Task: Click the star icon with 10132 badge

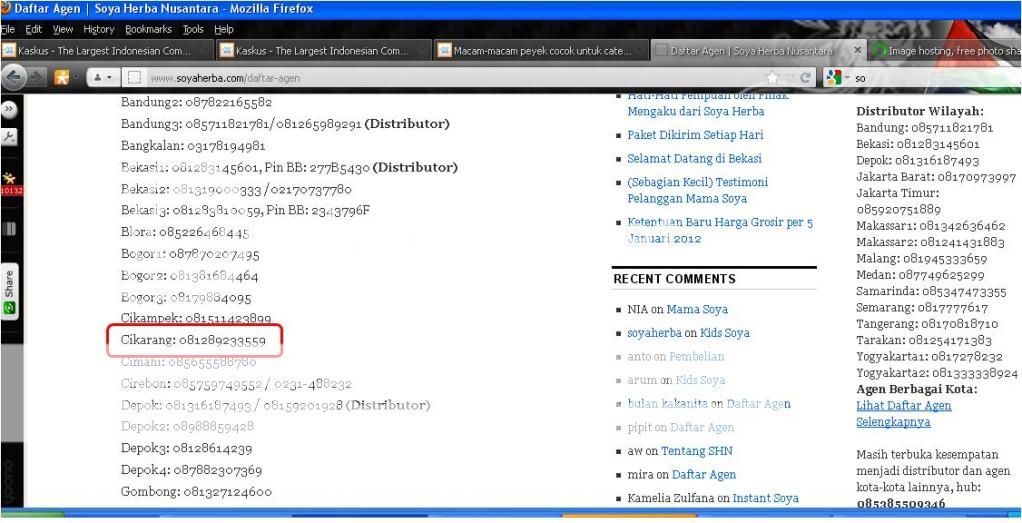Action: (x=10, y=183)
